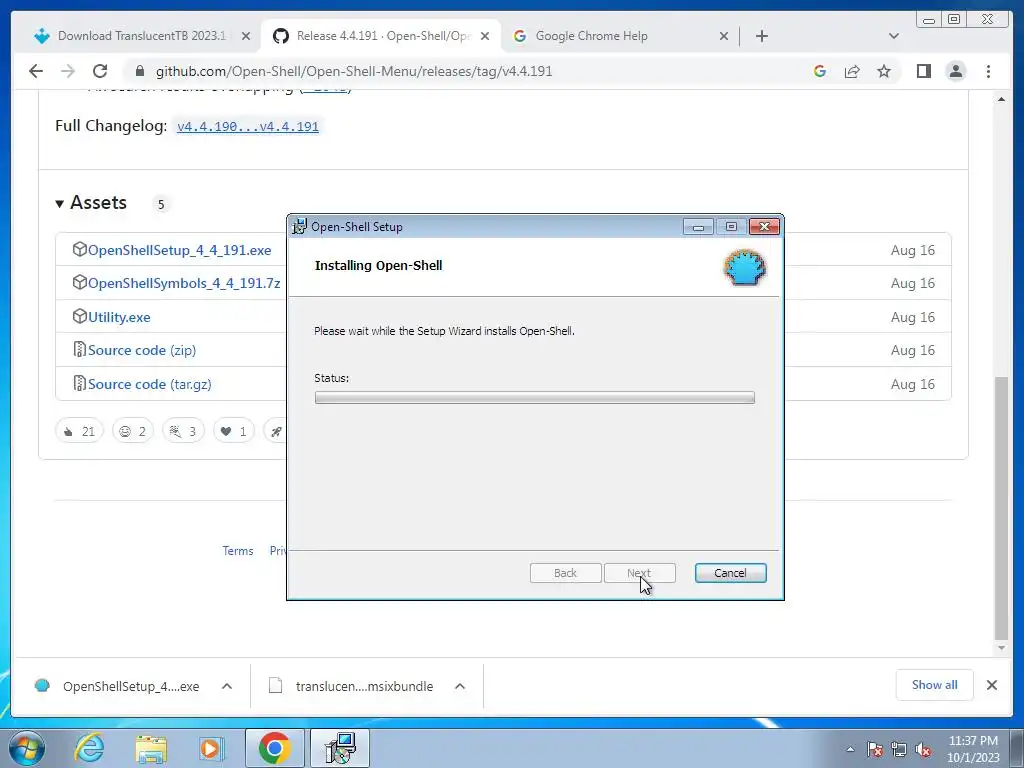Click the rocket reaction icon
Viewport: 1024px width, 768px height.
click(x=276, y=431)
